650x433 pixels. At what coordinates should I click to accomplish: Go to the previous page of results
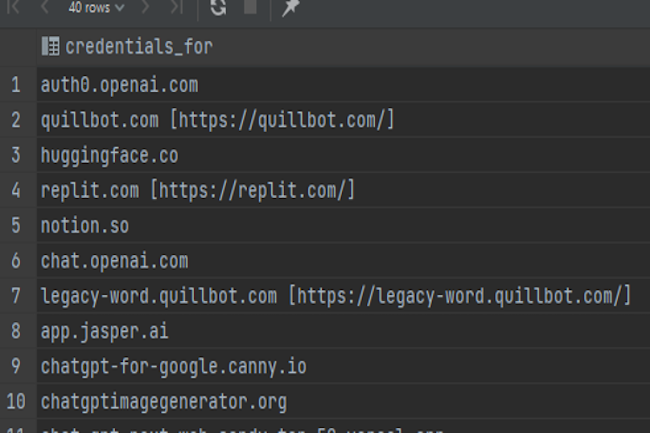(44, 7)
